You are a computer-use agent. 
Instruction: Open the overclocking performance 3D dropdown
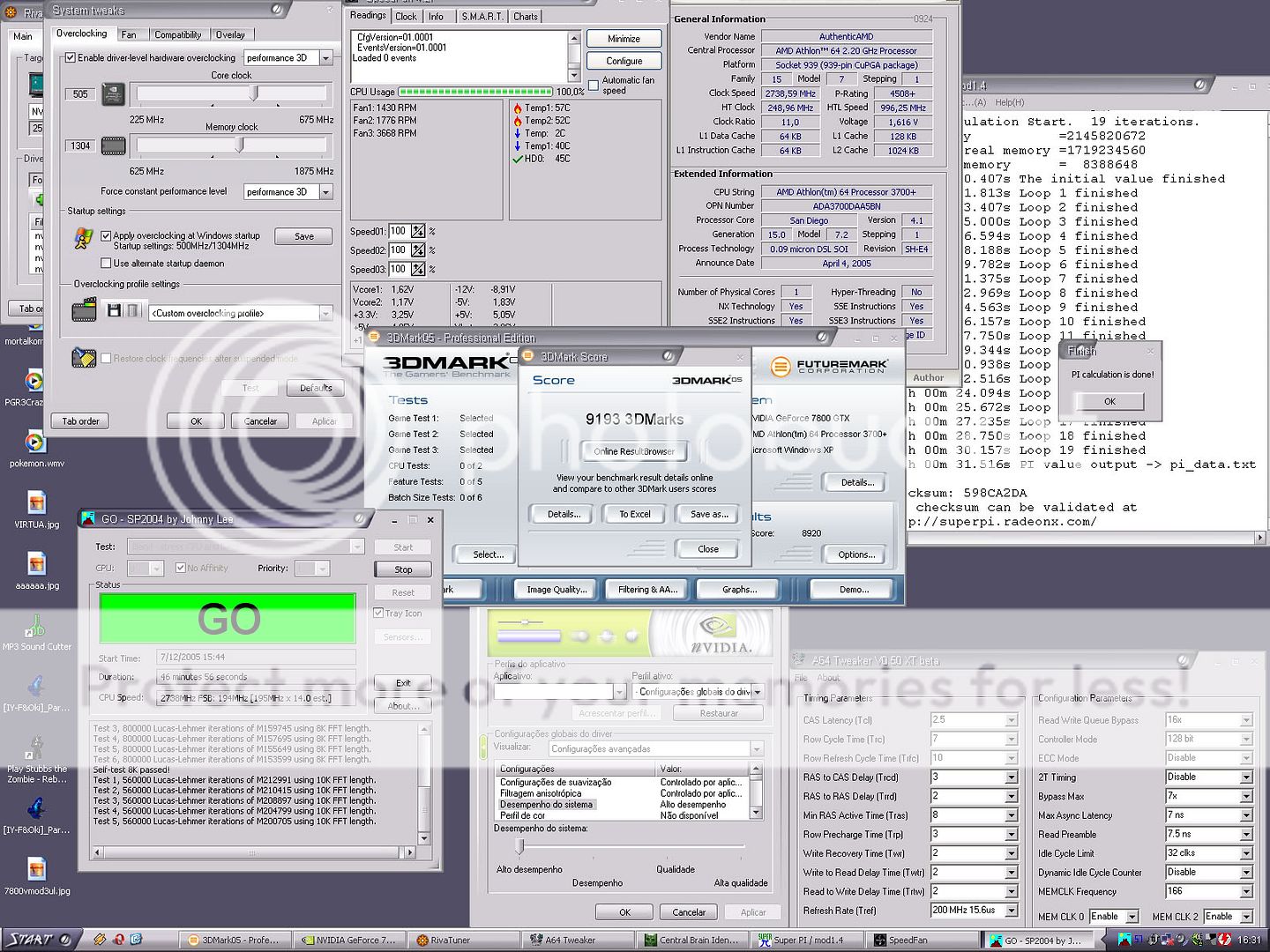(325, 58)
